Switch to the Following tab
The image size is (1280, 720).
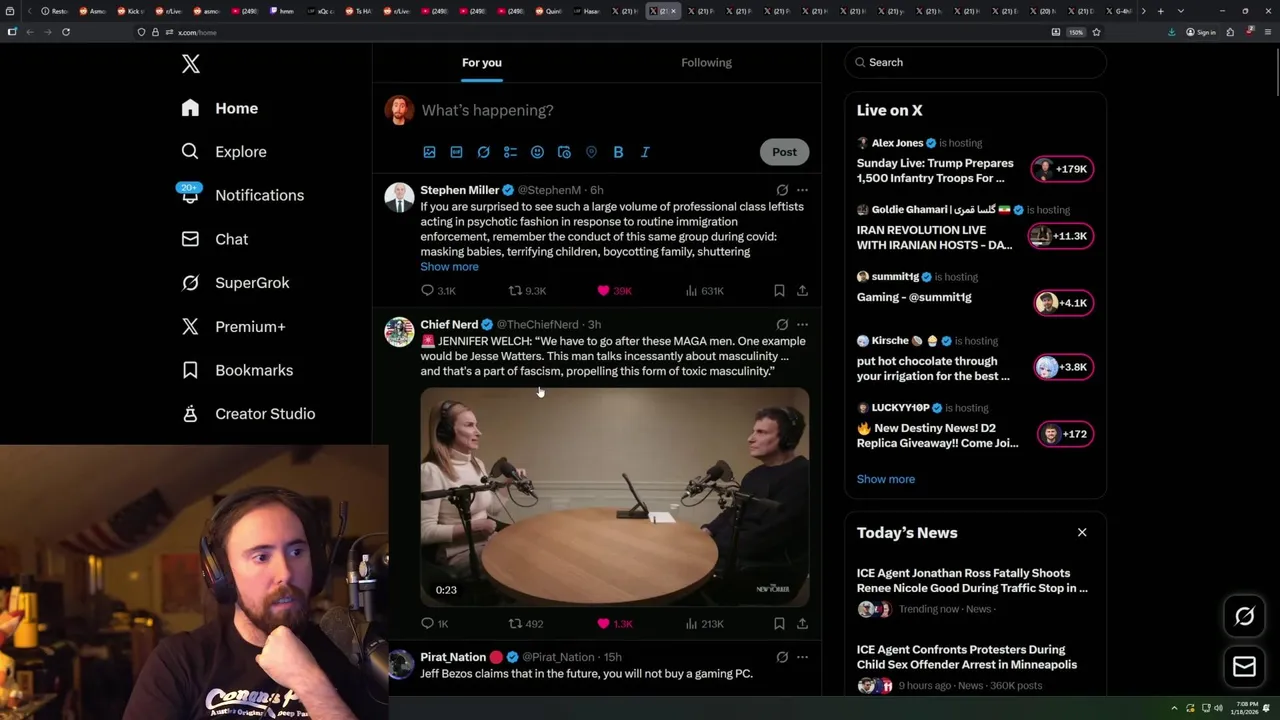pos(707,62)
